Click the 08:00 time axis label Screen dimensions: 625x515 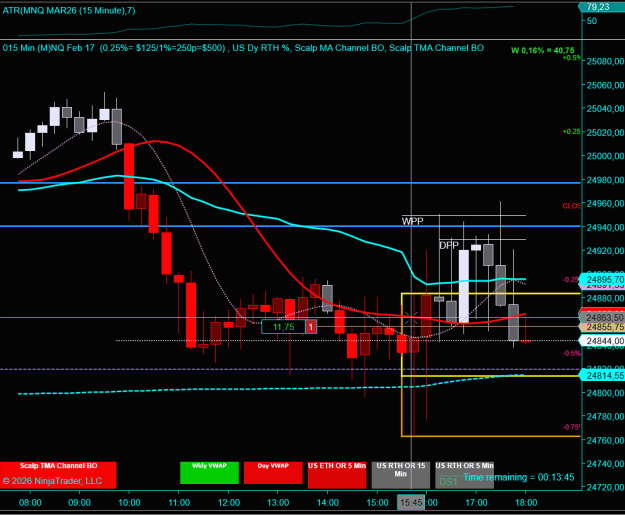point(30,503)
